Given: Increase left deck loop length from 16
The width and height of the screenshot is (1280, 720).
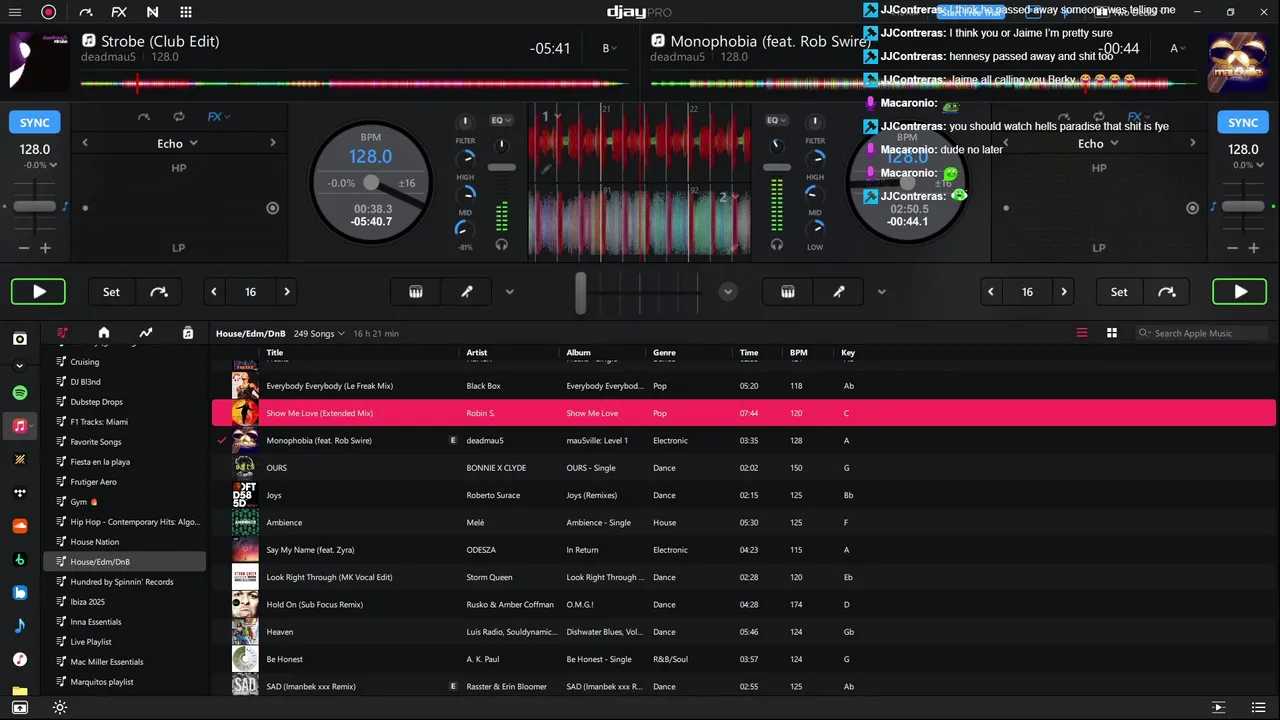Looking at the screenshot, I should [x=287, y=292].
